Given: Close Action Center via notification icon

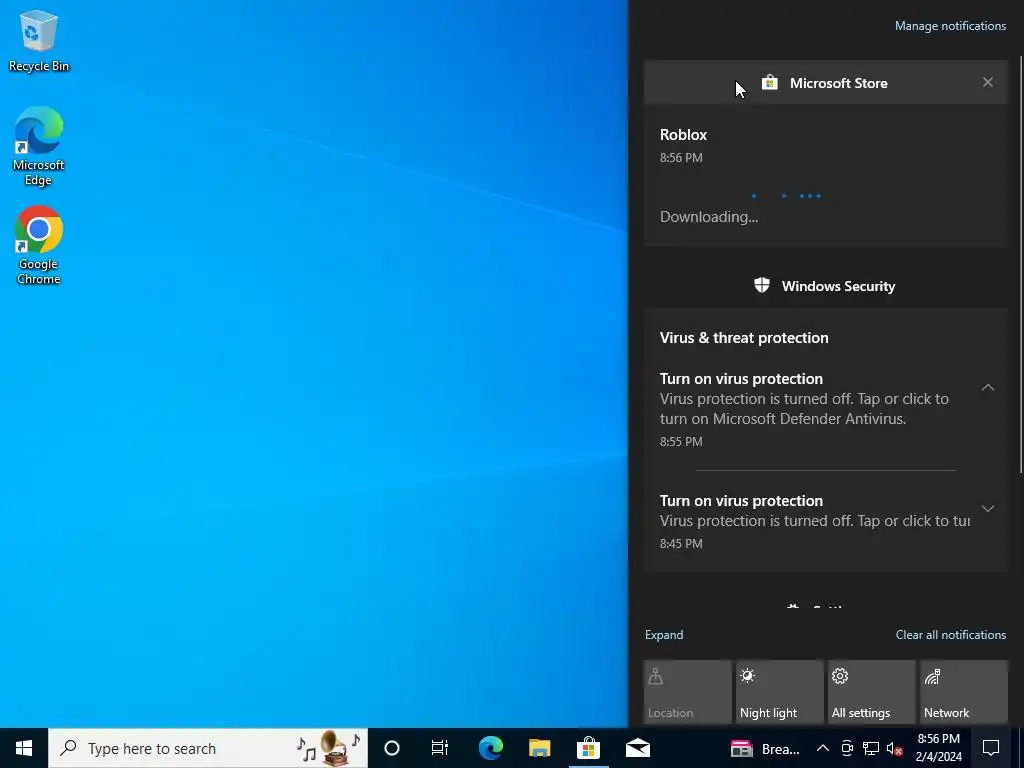Looking at the screenshot, I should click(991, 748).
